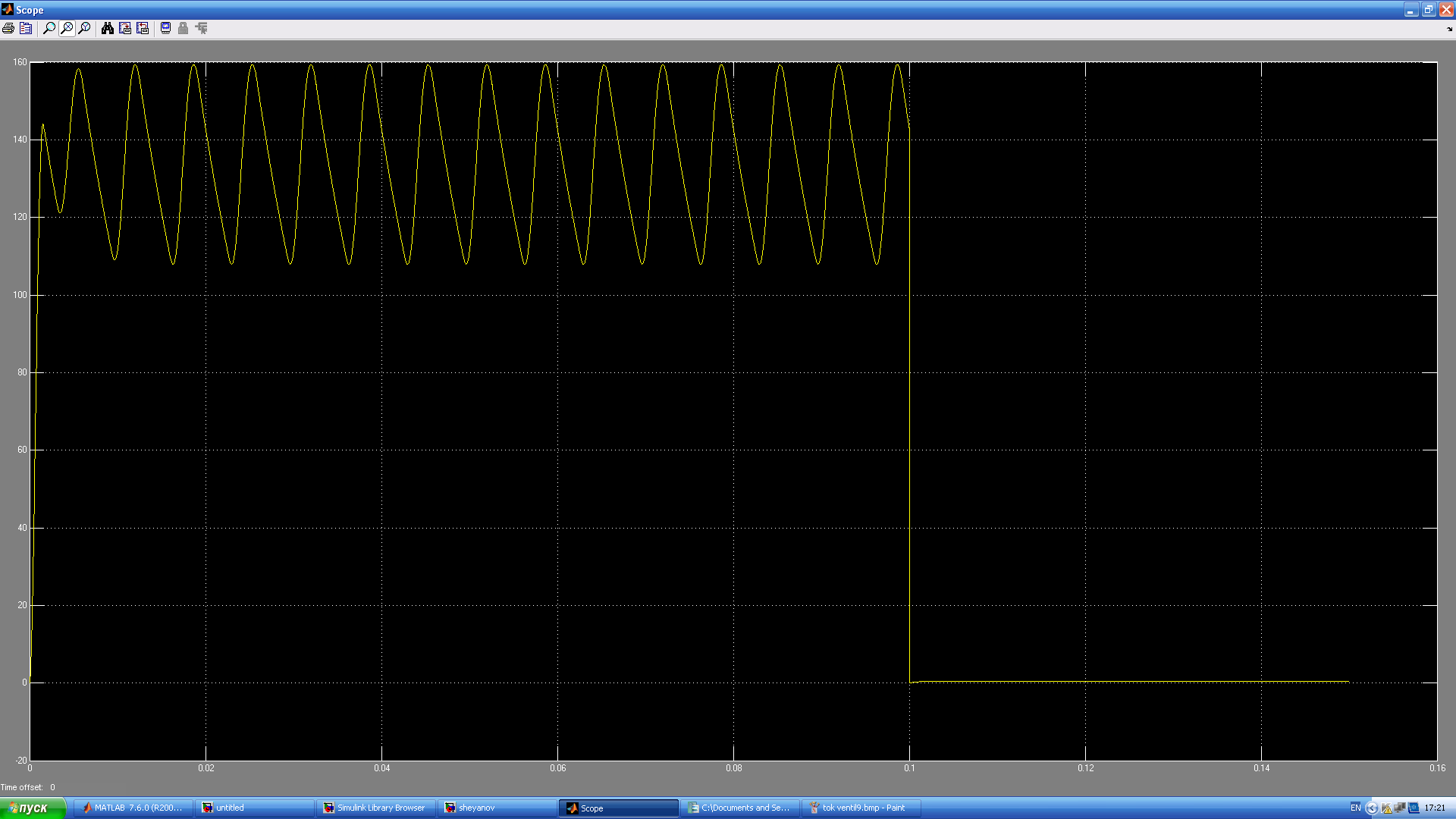Print the scope plot
Screen dimensions: 1456x819
point(8,28)
